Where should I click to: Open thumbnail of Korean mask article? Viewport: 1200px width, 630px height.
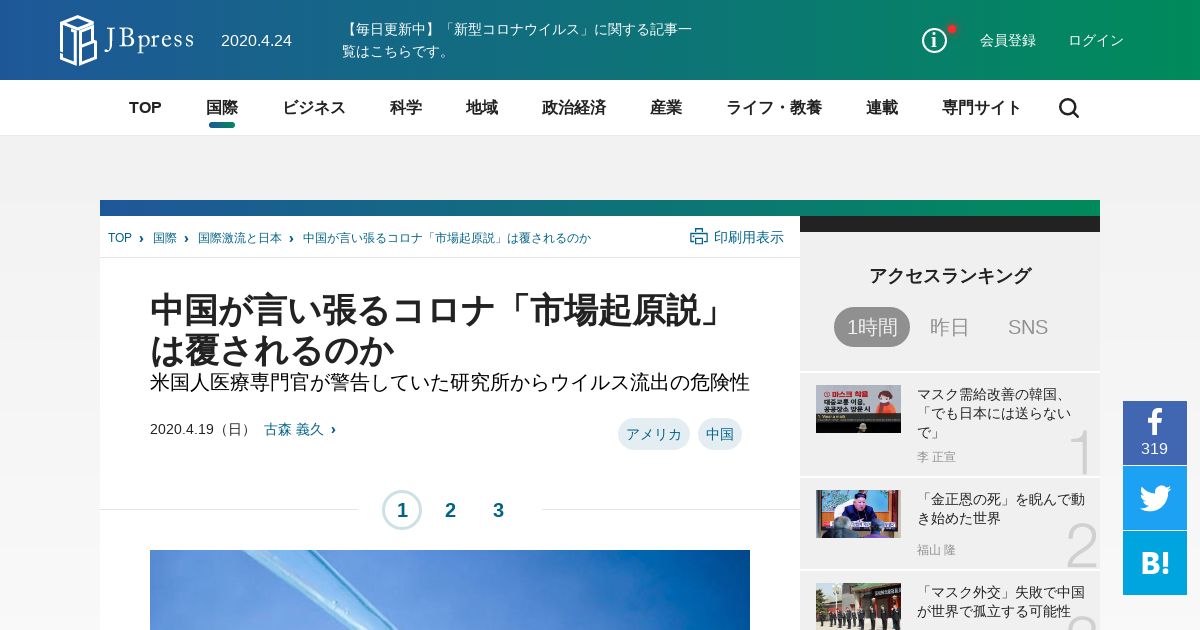tap(858, 409)
